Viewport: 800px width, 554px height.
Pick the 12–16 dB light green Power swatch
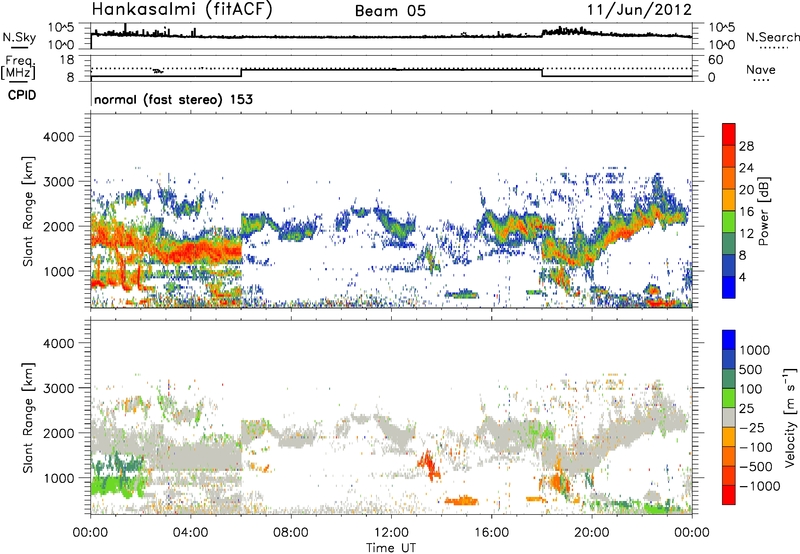729,222
